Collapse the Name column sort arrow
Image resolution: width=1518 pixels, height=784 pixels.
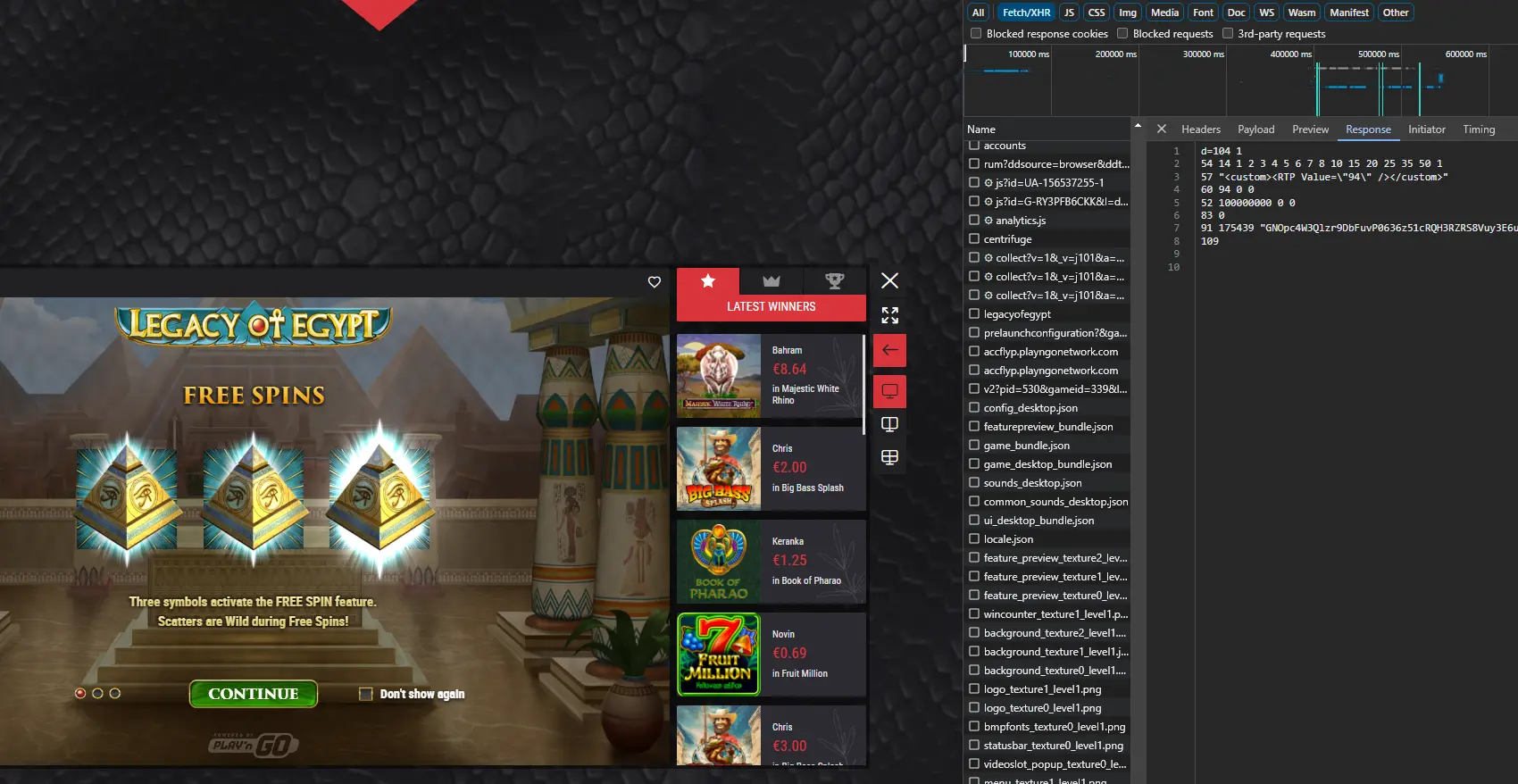coord(1138,126)
